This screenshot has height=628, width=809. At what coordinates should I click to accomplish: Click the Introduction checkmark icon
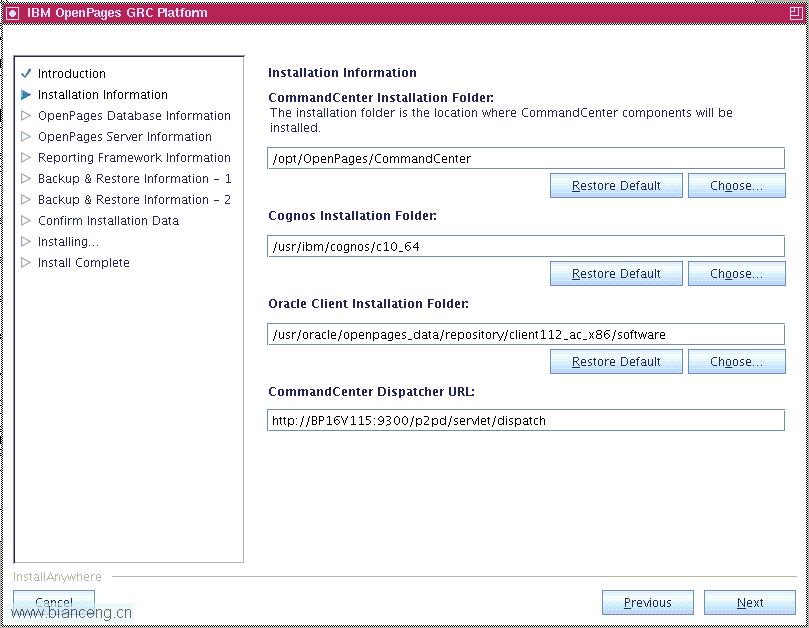26,73
